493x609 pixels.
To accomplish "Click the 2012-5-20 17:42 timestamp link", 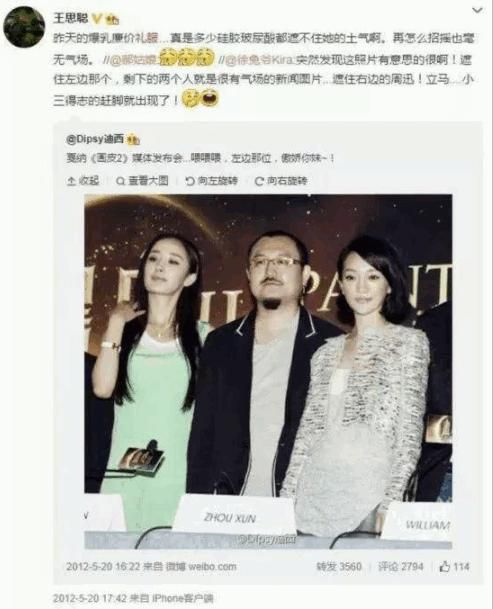I will point(91,598).
